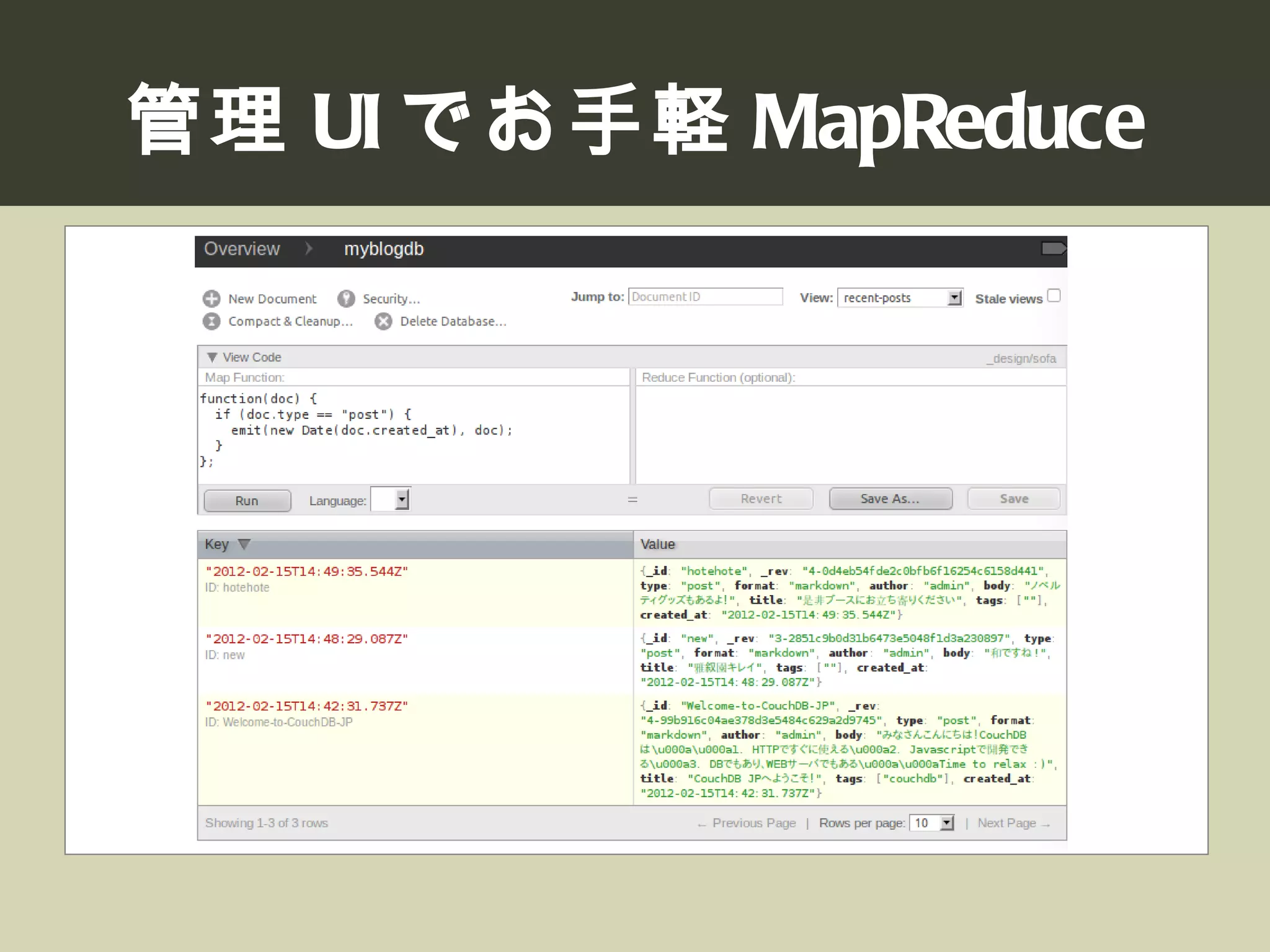Click the editor split resize handle icon
The height and width of the screenshot is (952, 1270).
633,500
